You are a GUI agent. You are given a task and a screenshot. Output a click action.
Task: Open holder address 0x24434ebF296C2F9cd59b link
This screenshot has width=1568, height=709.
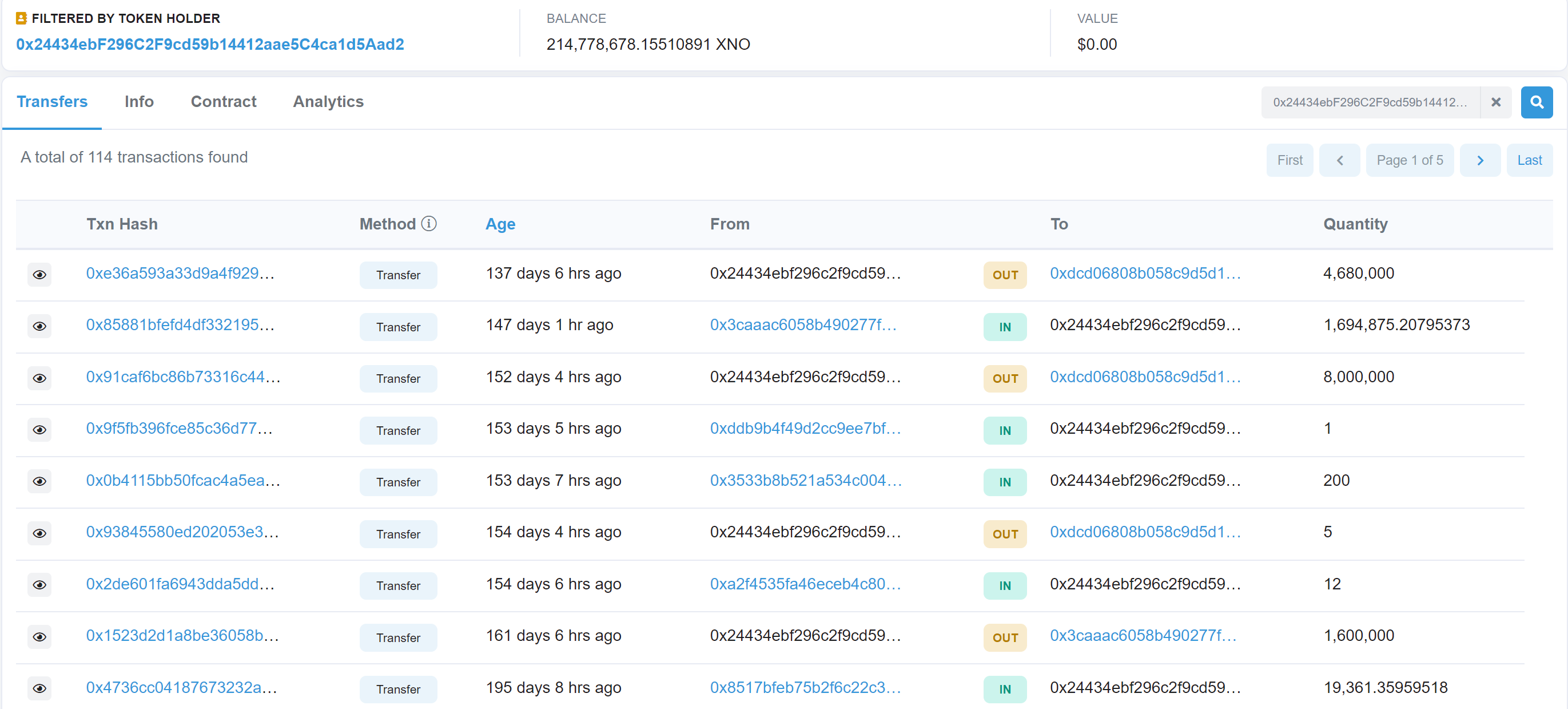[210, 45]
